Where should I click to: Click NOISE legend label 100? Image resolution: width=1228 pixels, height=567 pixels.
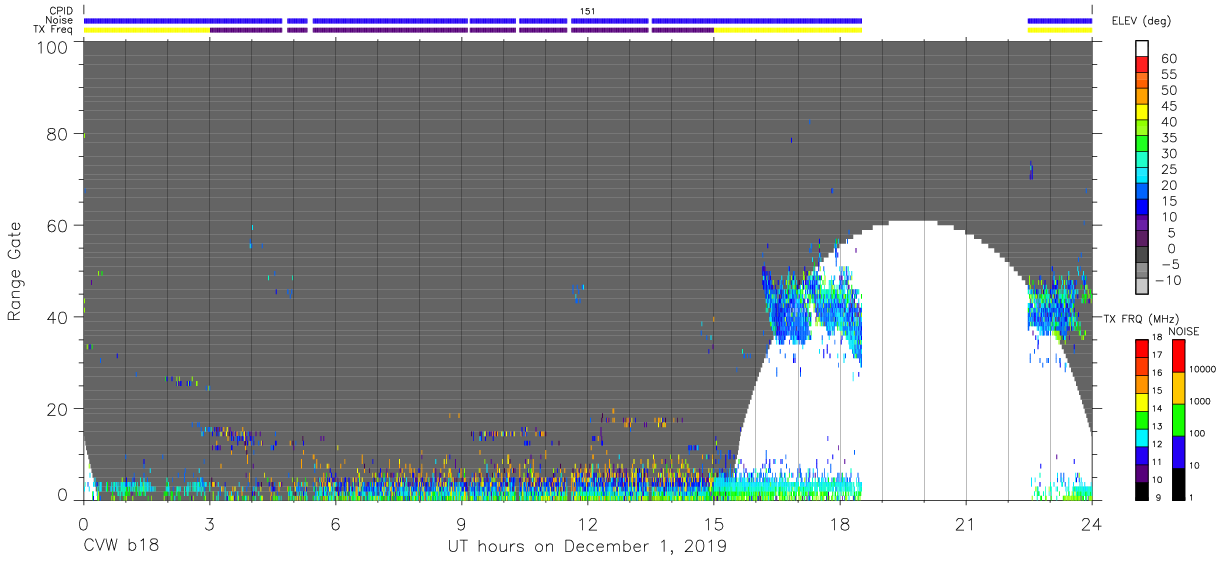(1198, 433)
